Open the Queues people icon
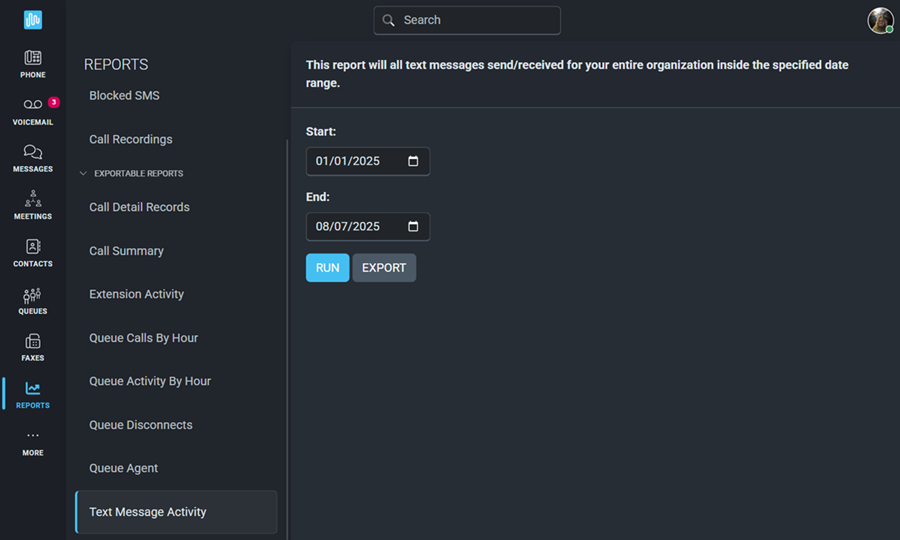 tap(32, 295)
